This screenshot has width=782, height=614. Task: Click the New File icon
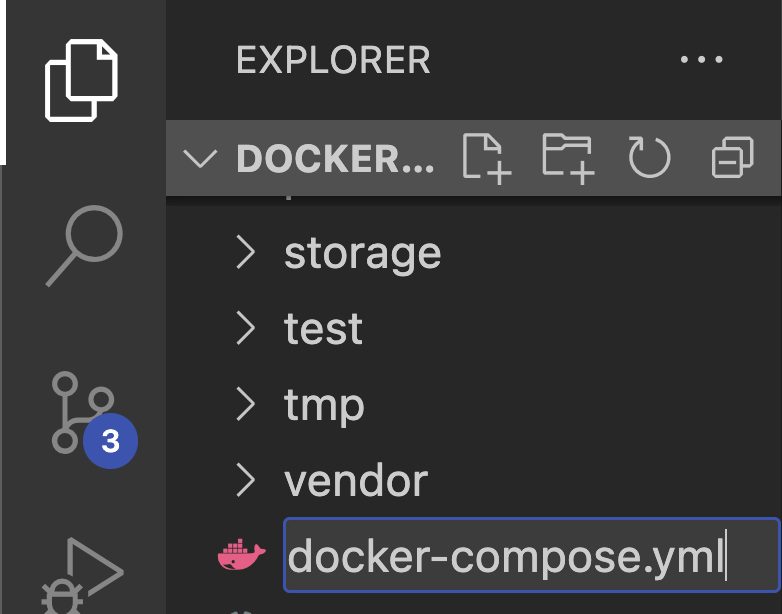(487, 158)
